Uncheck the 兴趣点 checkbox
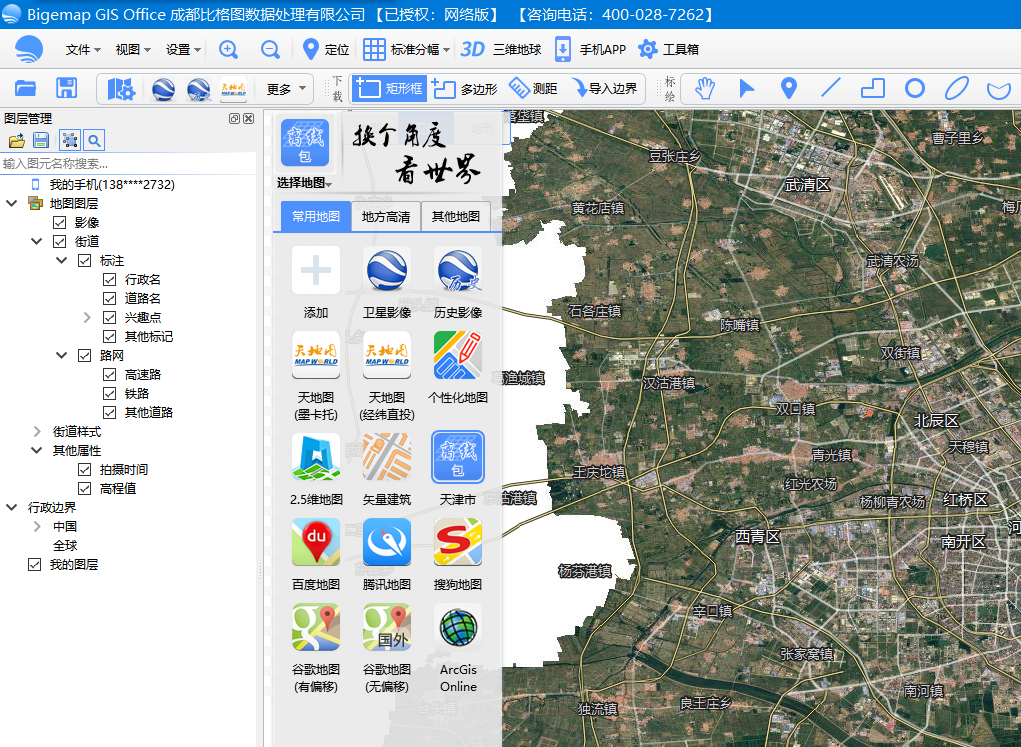 pyautogui.click(x=109, y=317)
